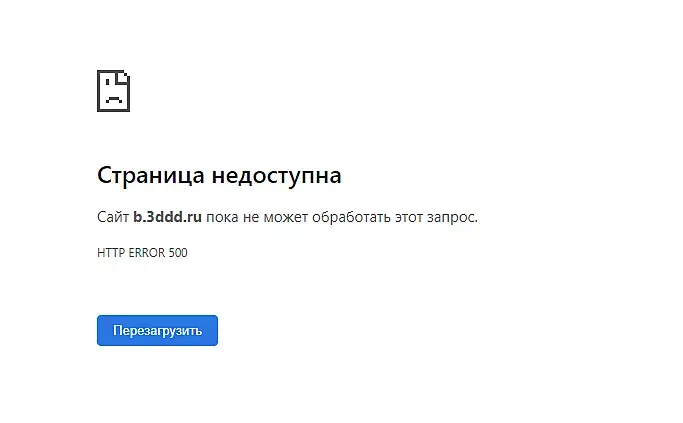Screen dimensions: 683x423
Task: Click the word обработать in the message
Action: click(352, 217)
